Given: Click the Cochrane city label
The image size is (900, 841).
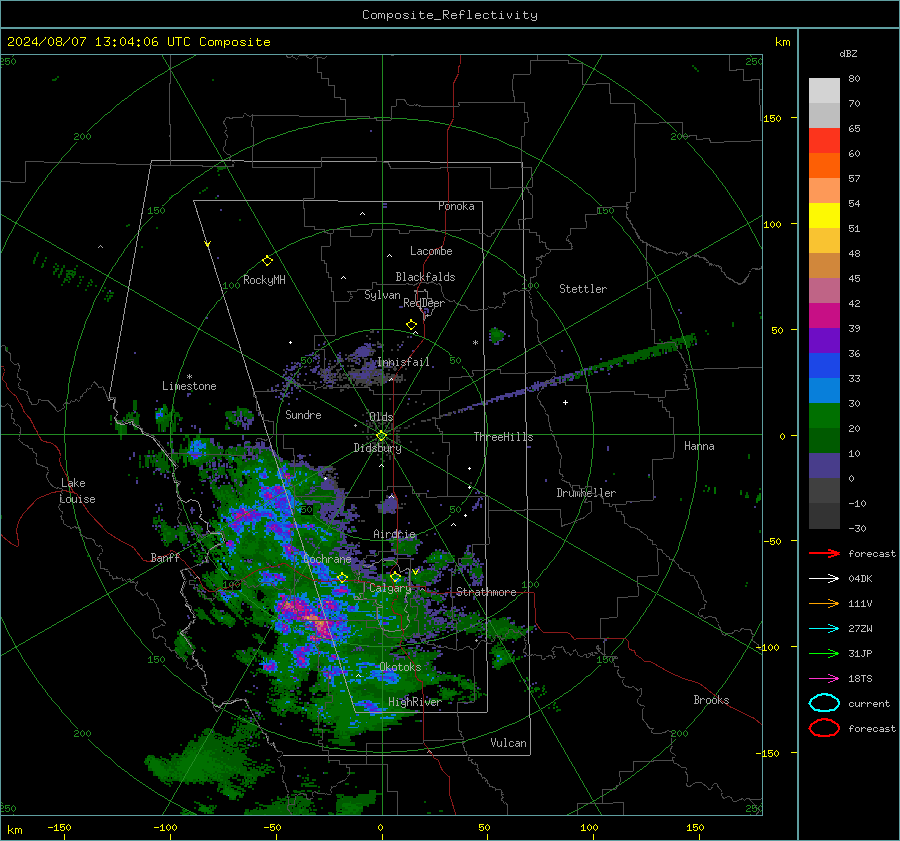Looking at the screenshot, I should [327, 559].
